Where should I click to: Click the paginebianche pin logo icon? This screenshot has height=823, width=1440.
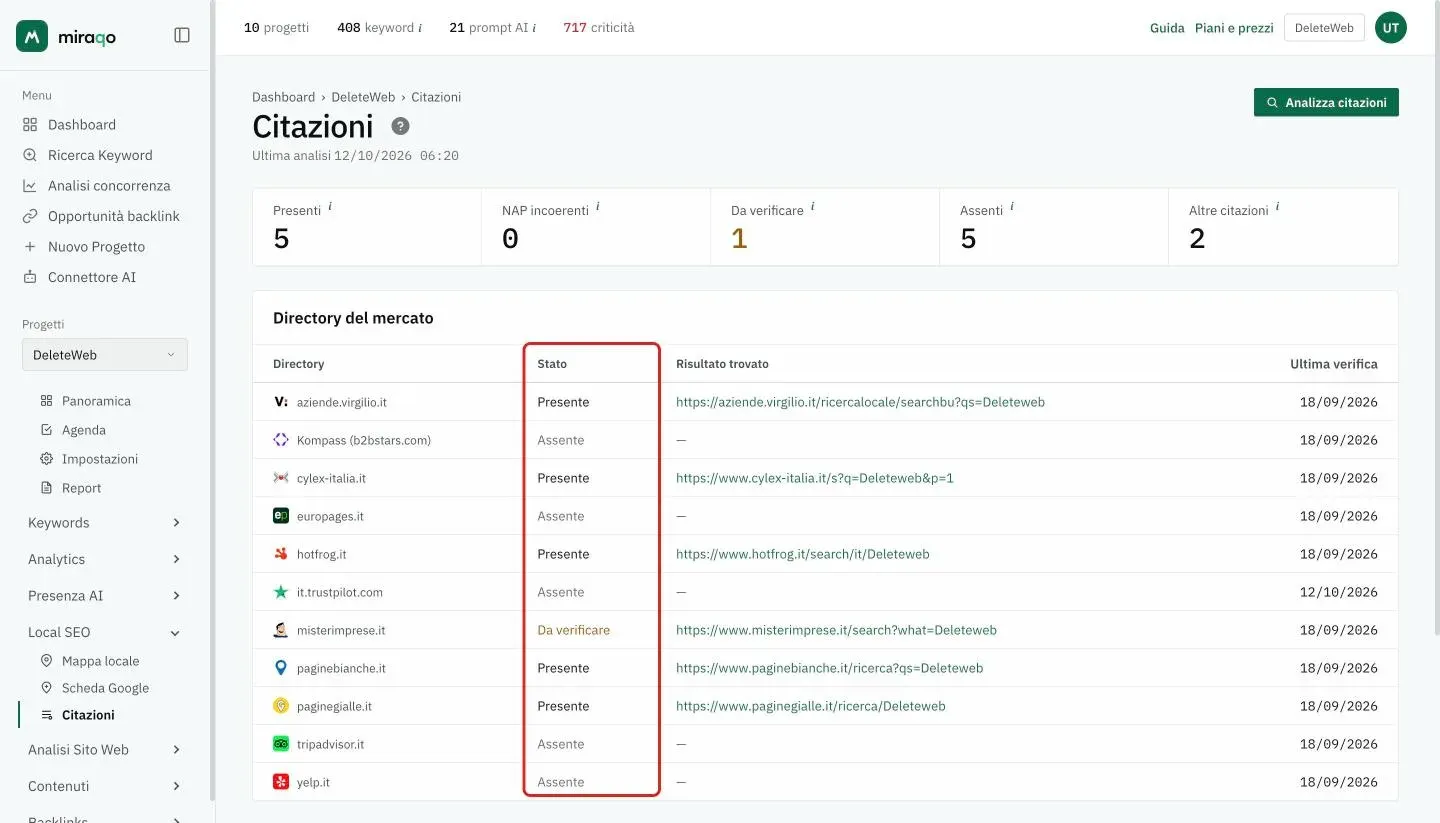[281, 668]
